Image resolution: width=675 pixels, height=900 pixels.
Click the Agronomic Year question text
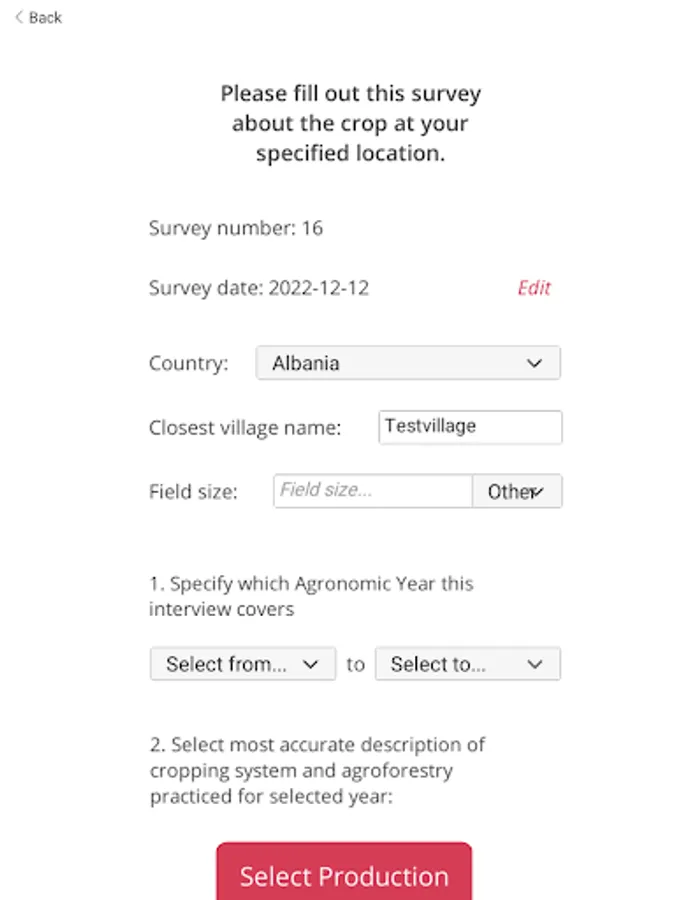[311, 596]
